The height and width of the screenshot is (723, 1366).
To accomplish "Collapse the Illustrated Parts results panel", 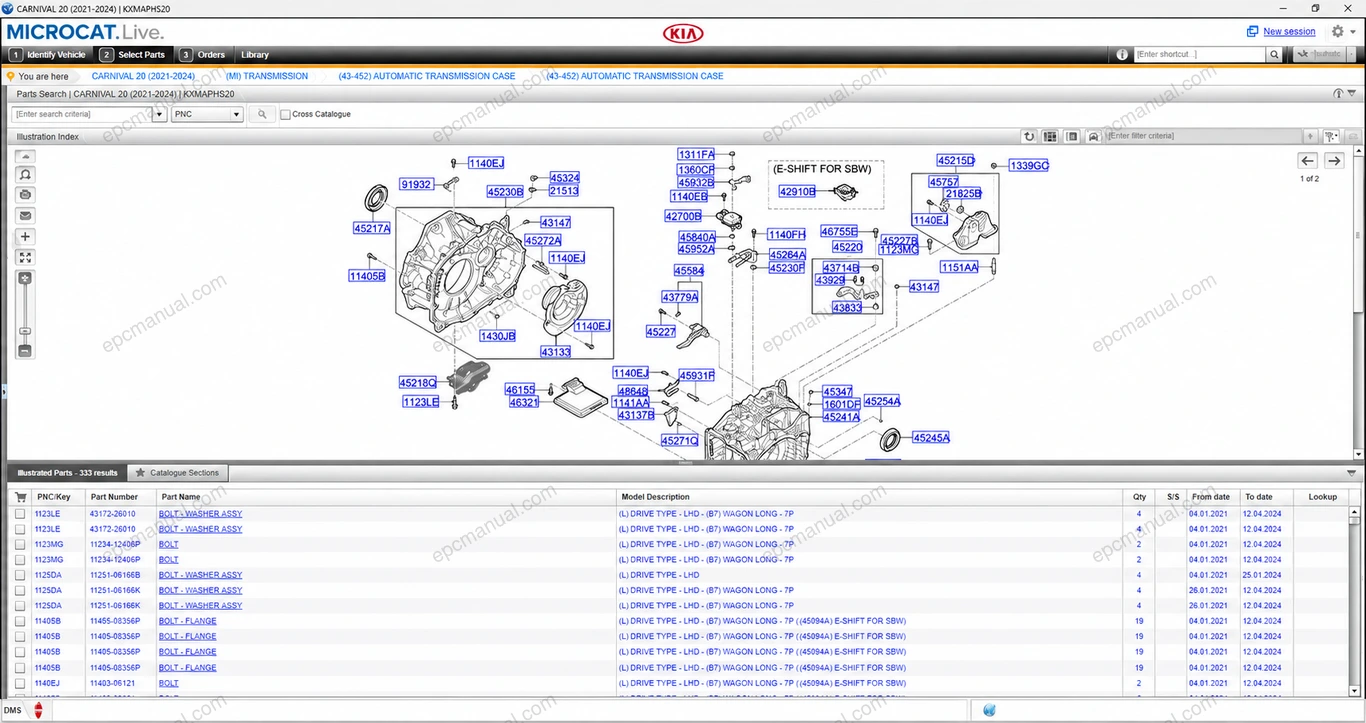I will pos(1351,472).
